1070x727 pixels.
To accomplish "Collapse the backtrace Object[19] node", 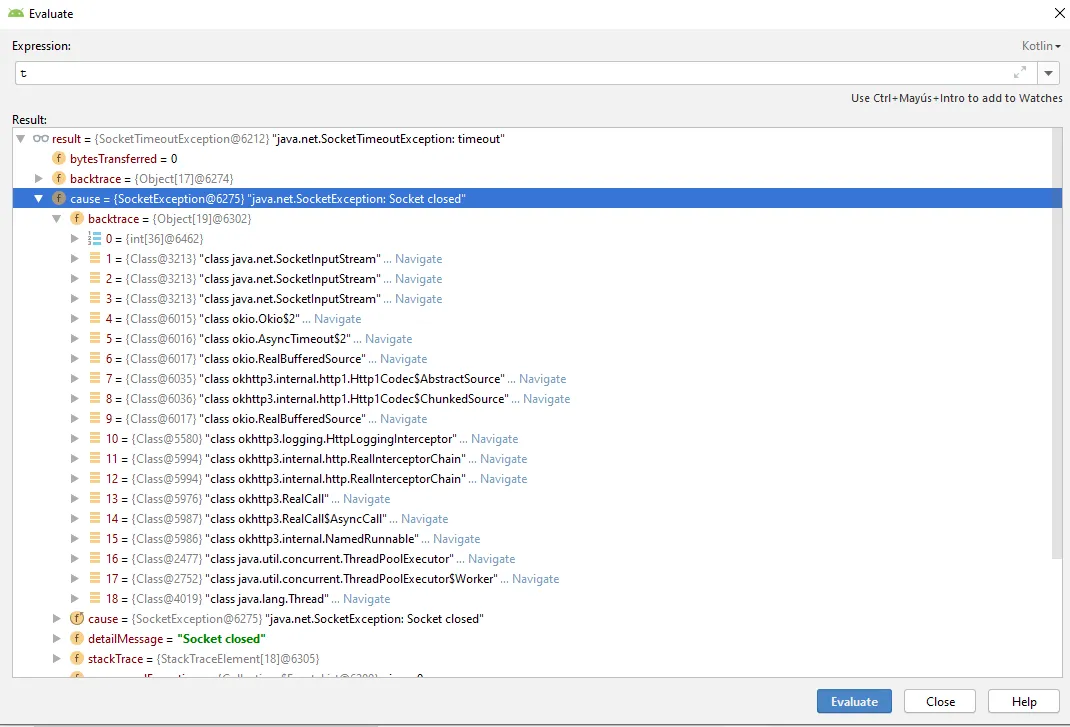I will pos(57,218).
